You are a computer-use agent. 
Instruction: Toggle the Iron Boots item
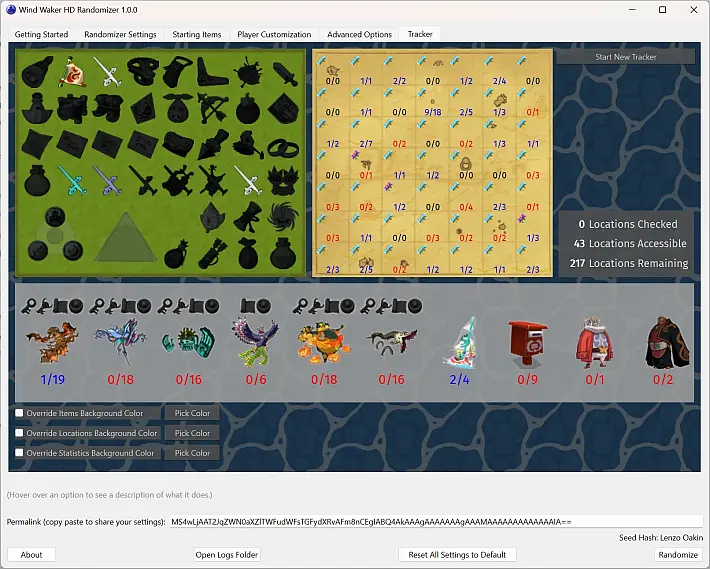[x=108, y=109]
